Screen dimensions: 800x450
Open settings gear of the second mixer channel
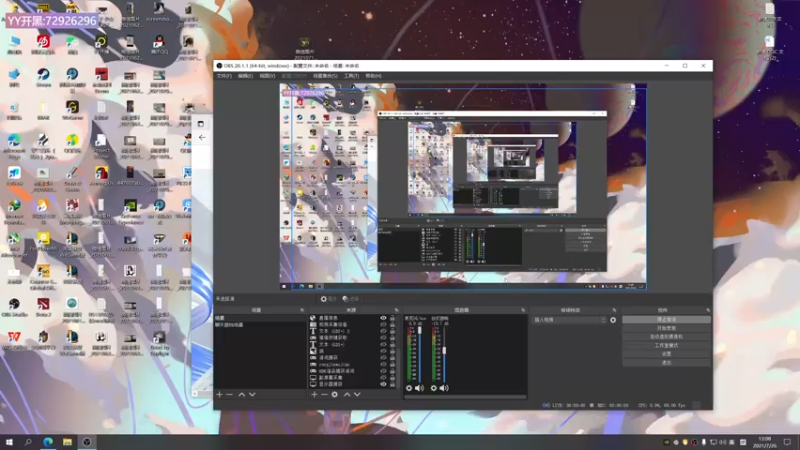point(434,388)
